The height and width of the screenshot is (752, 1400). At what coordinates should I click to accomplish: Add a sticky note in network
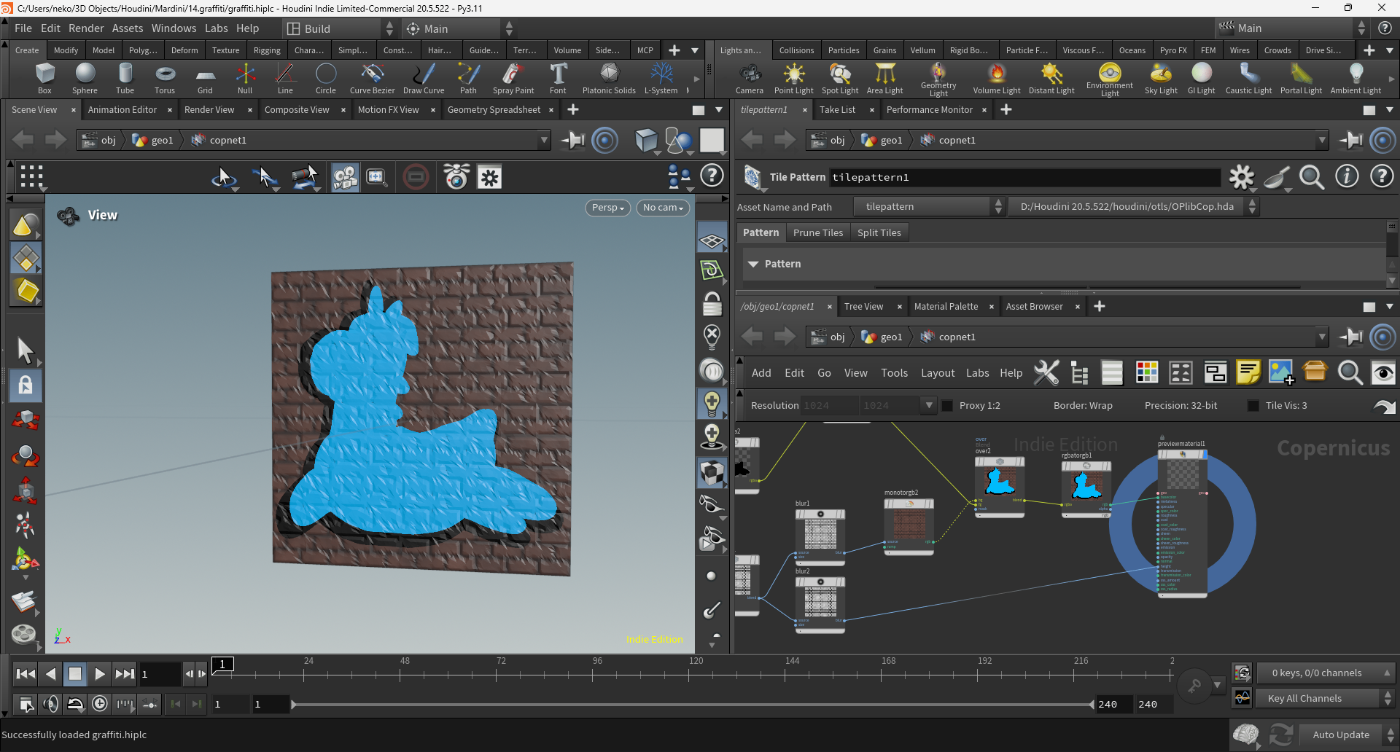1247,373
